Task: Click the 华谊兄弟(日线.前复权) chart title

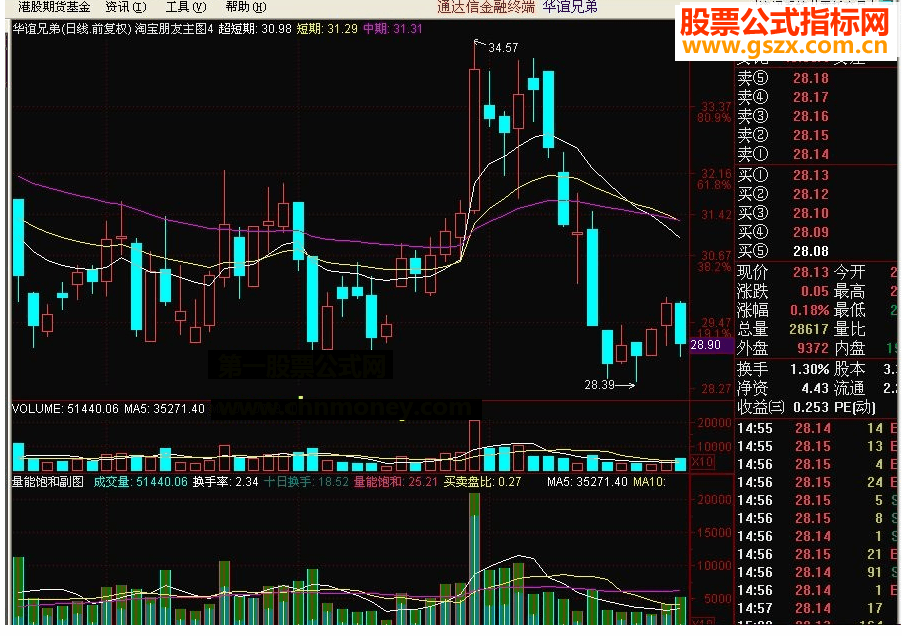Action: (72, 28)
